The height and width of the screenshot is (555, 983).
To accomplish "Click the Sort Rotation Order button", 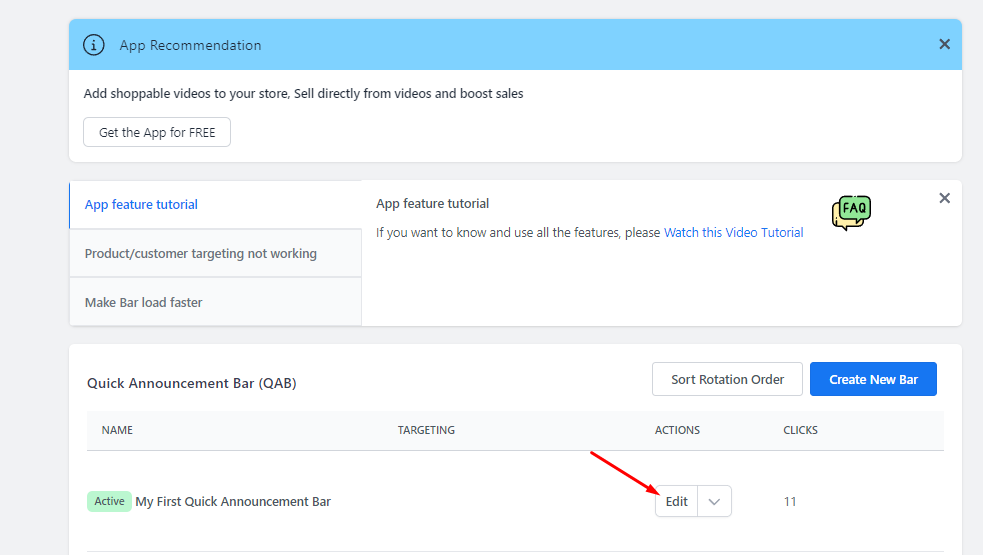I will (727, 379).
